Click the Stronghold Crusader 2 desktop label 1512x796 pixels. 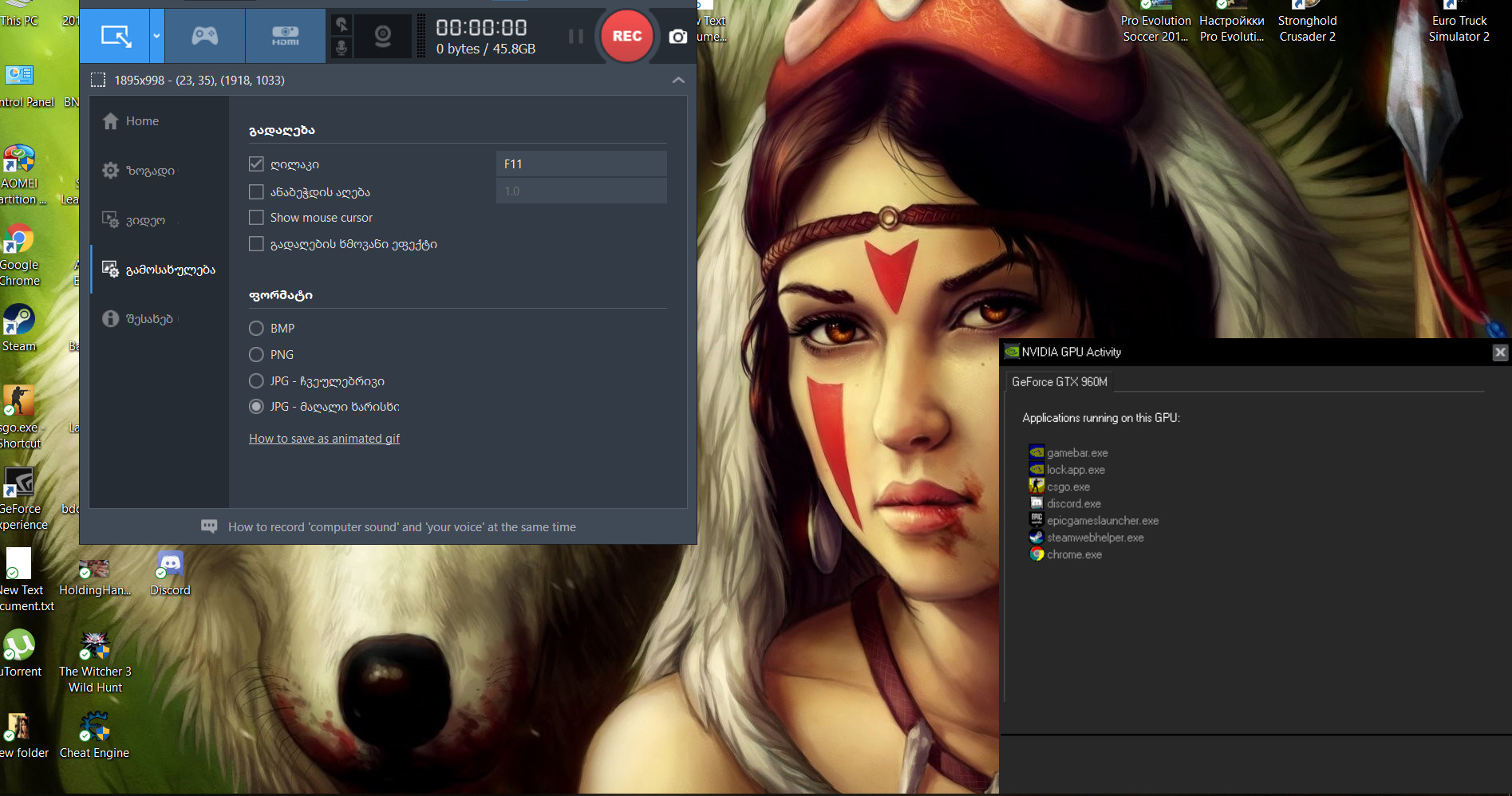pos(1307,29)
